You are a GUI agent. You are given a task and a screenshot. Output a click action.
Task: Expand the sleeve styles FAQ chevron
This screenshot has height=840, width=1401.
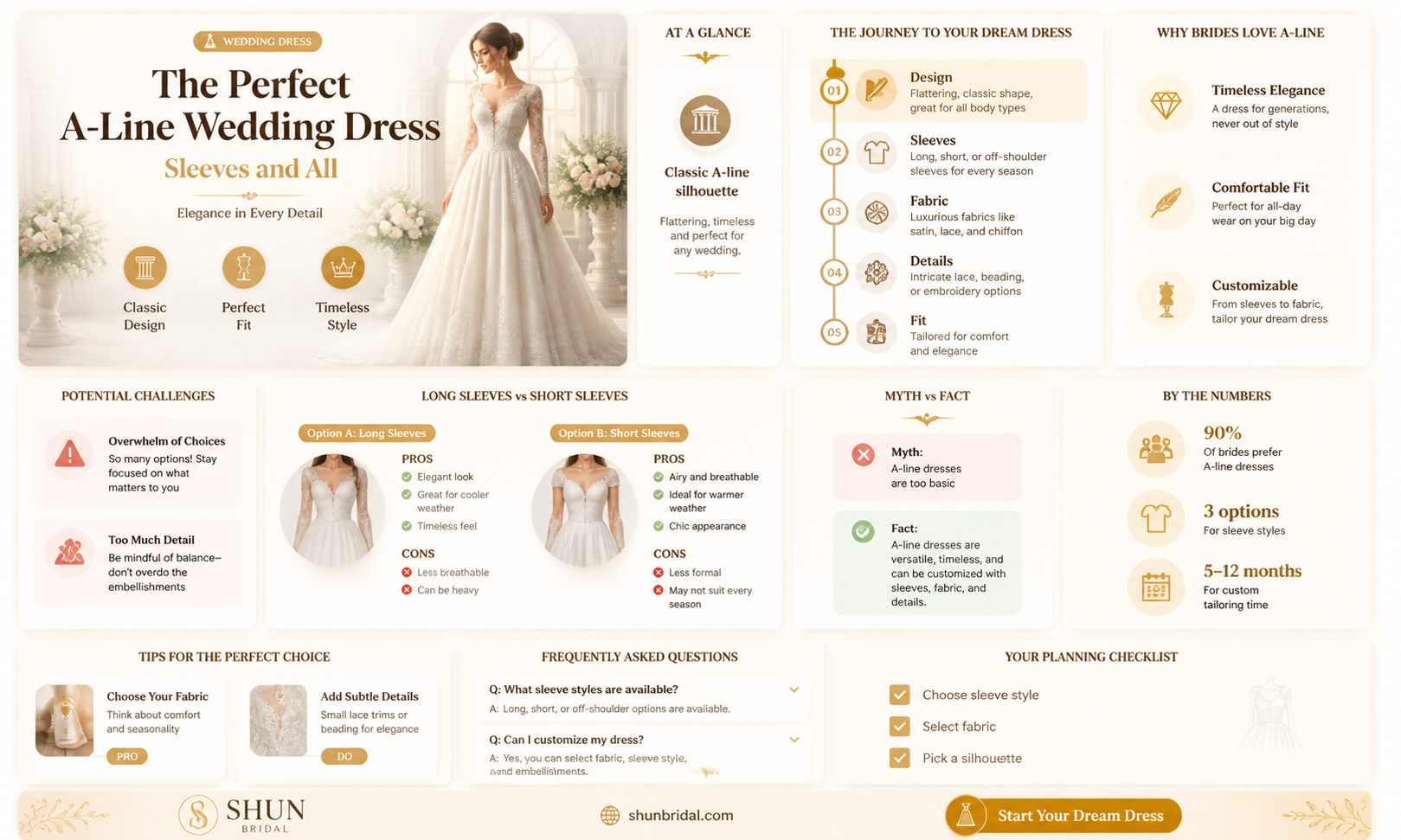794,689
